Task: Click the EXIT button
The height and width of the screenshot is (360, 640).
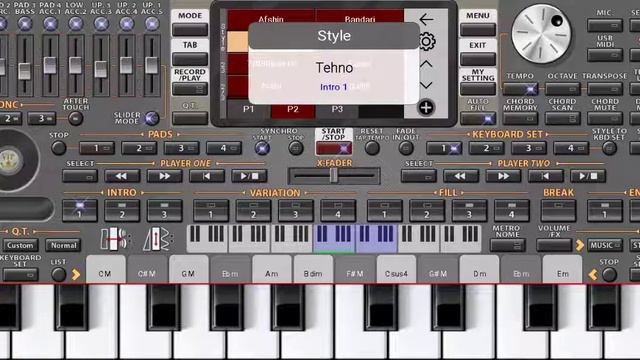Action: click(x=478, y=59)
